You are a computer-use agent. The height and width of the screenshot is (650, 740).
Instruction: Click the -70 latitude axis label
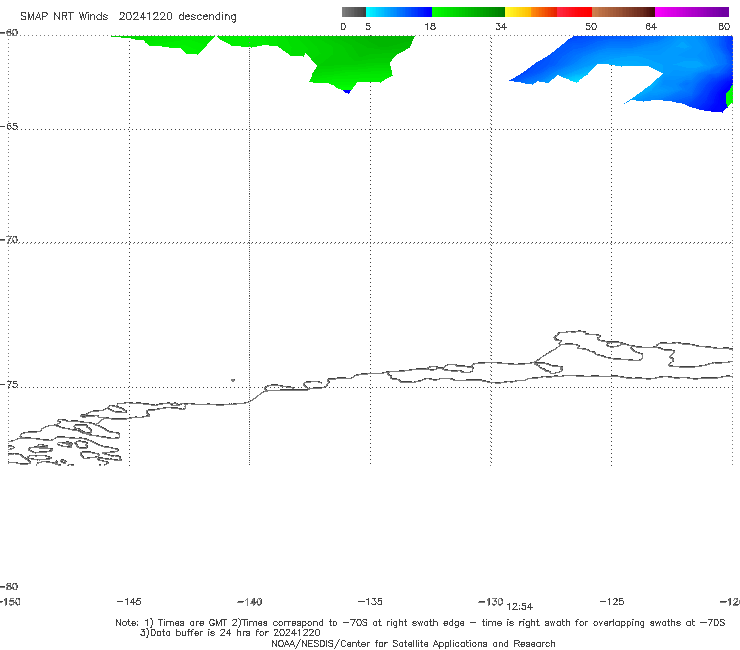(9, 240)
